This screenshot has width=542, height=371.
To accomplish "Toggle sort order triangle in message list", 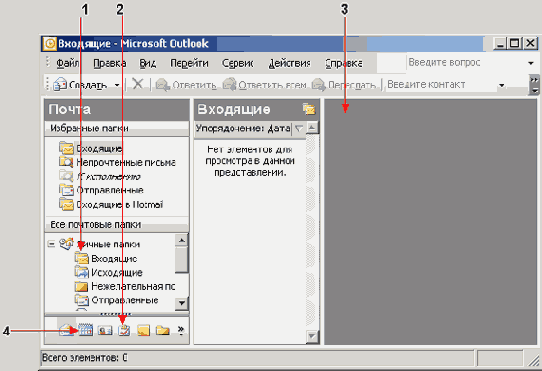I will click(299, 129).
